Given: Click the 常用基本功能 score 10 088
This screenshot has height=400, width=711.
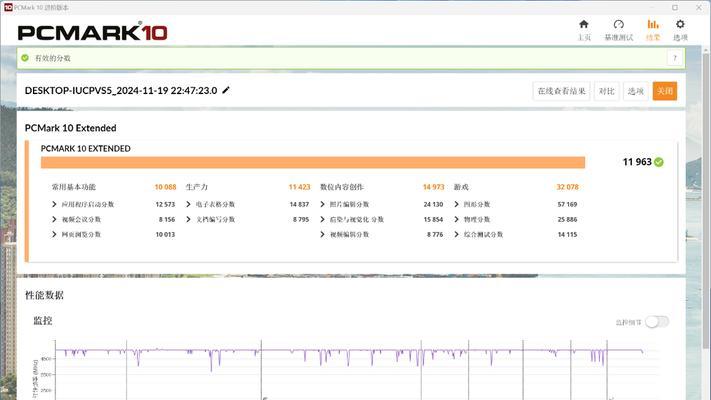Looking at the screenshot, I should (165, 187).
